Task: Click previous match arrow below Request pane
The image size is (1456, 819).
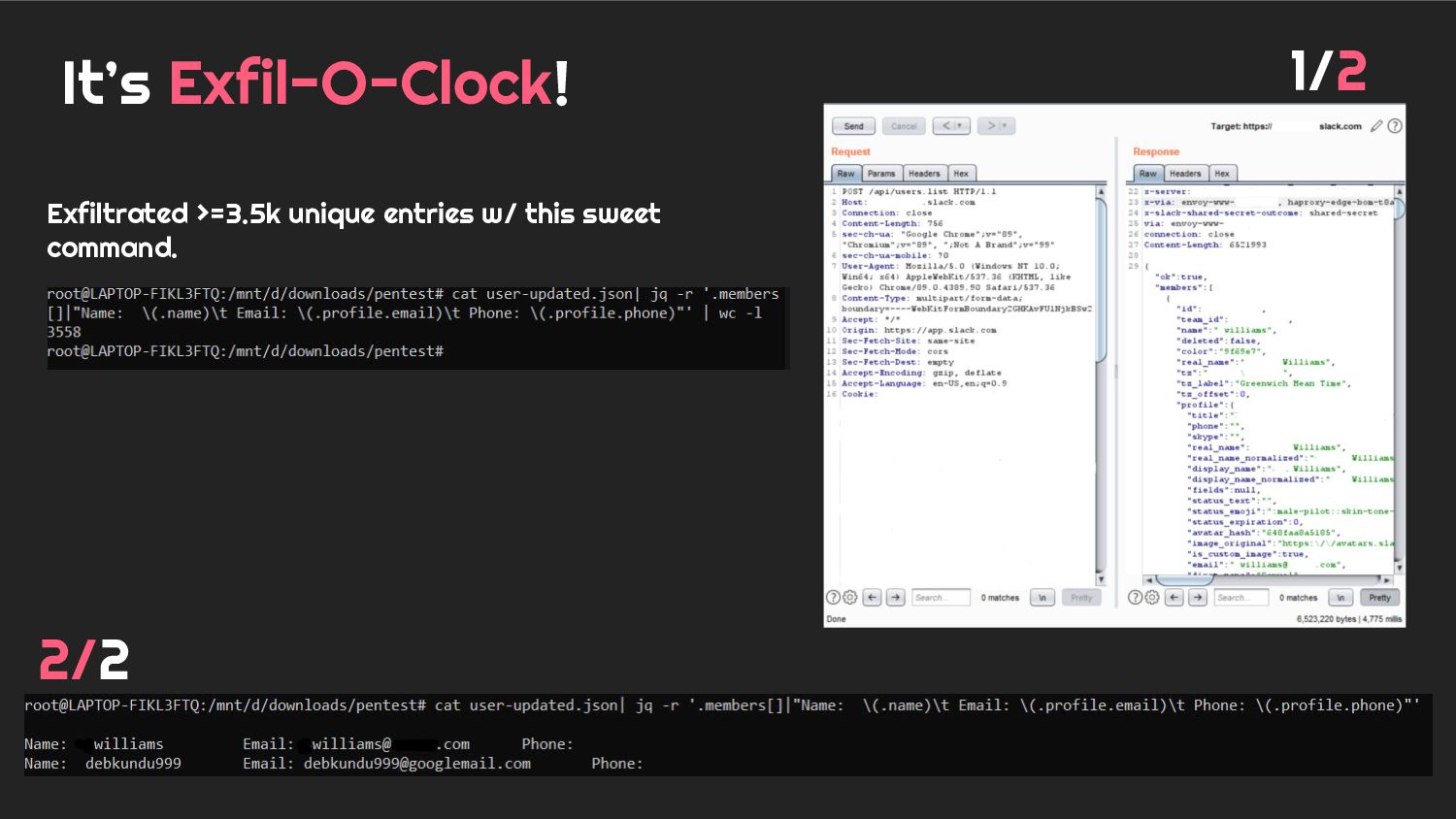Action: tap(872, 598)
